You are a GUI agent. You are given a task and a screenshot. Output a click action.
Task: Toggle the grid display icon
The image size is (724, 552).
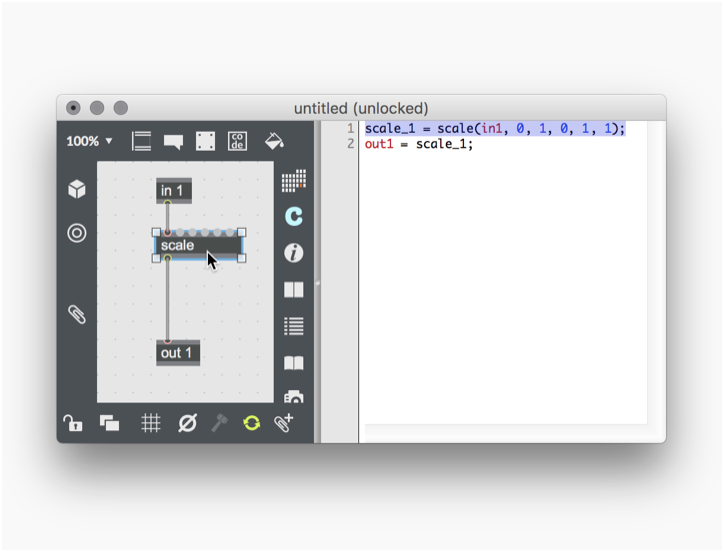[x=151, y=423]
